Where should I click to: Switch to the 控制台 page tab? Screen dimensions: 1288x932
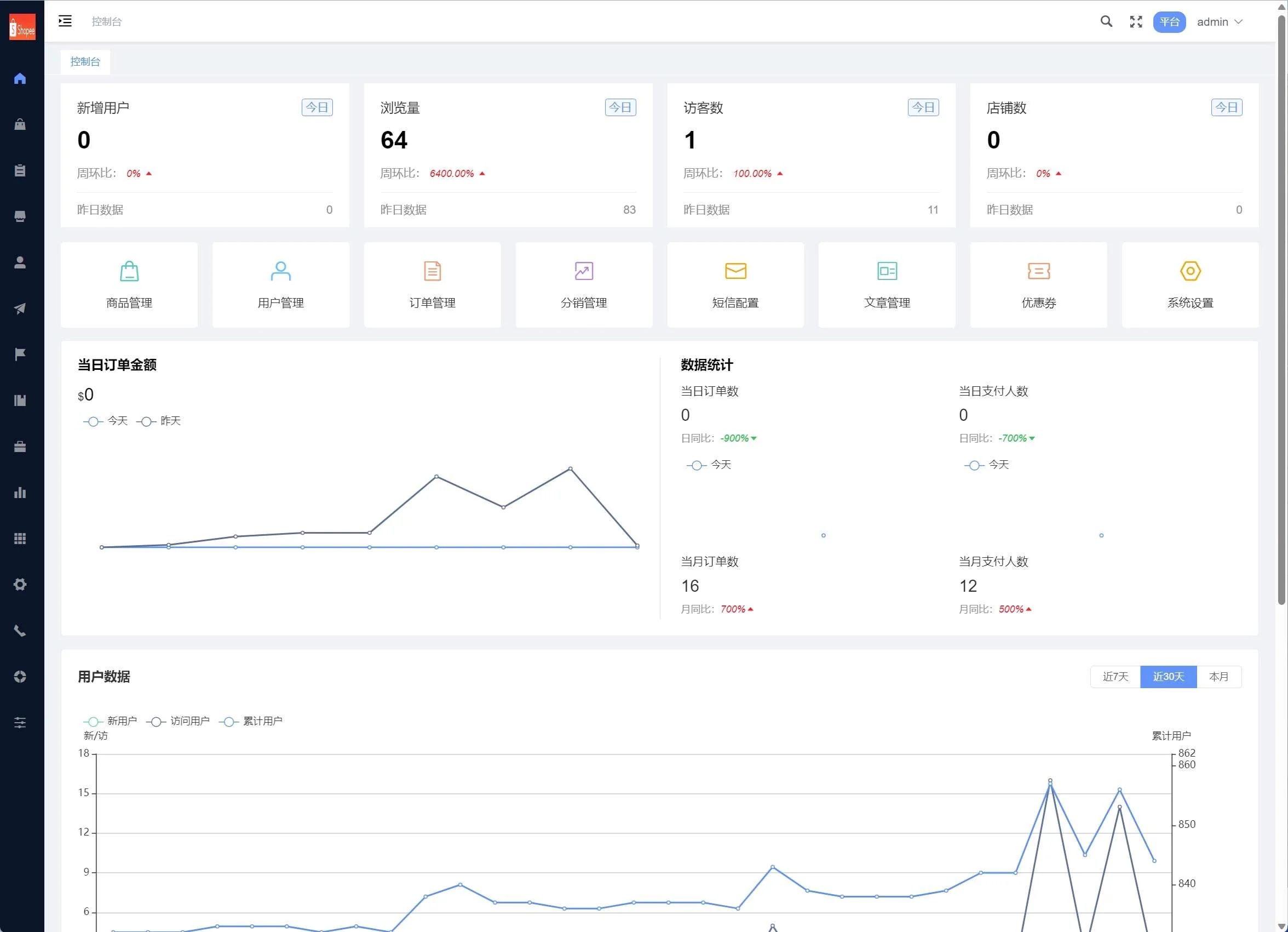[x=85, y=61]
